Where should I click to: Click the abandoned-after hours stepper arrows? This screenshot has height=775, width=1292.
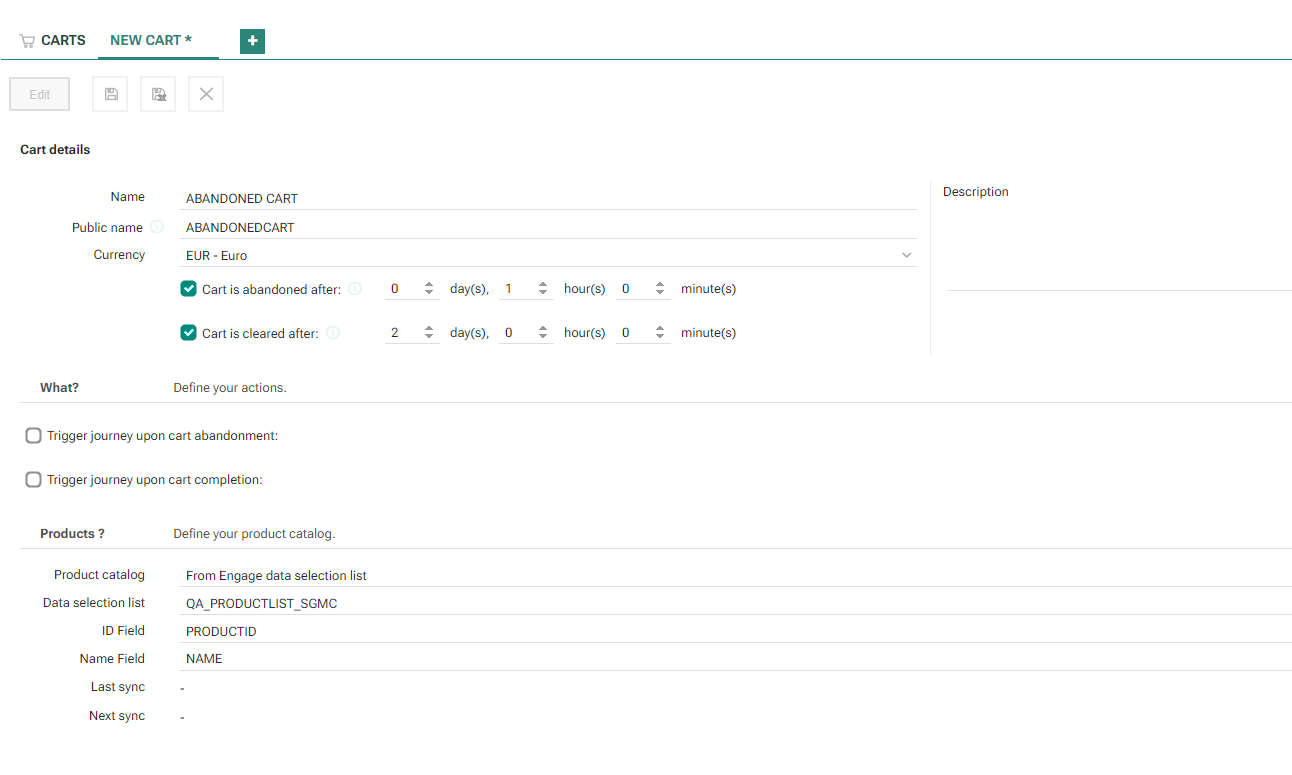click(x=543, y=289)
